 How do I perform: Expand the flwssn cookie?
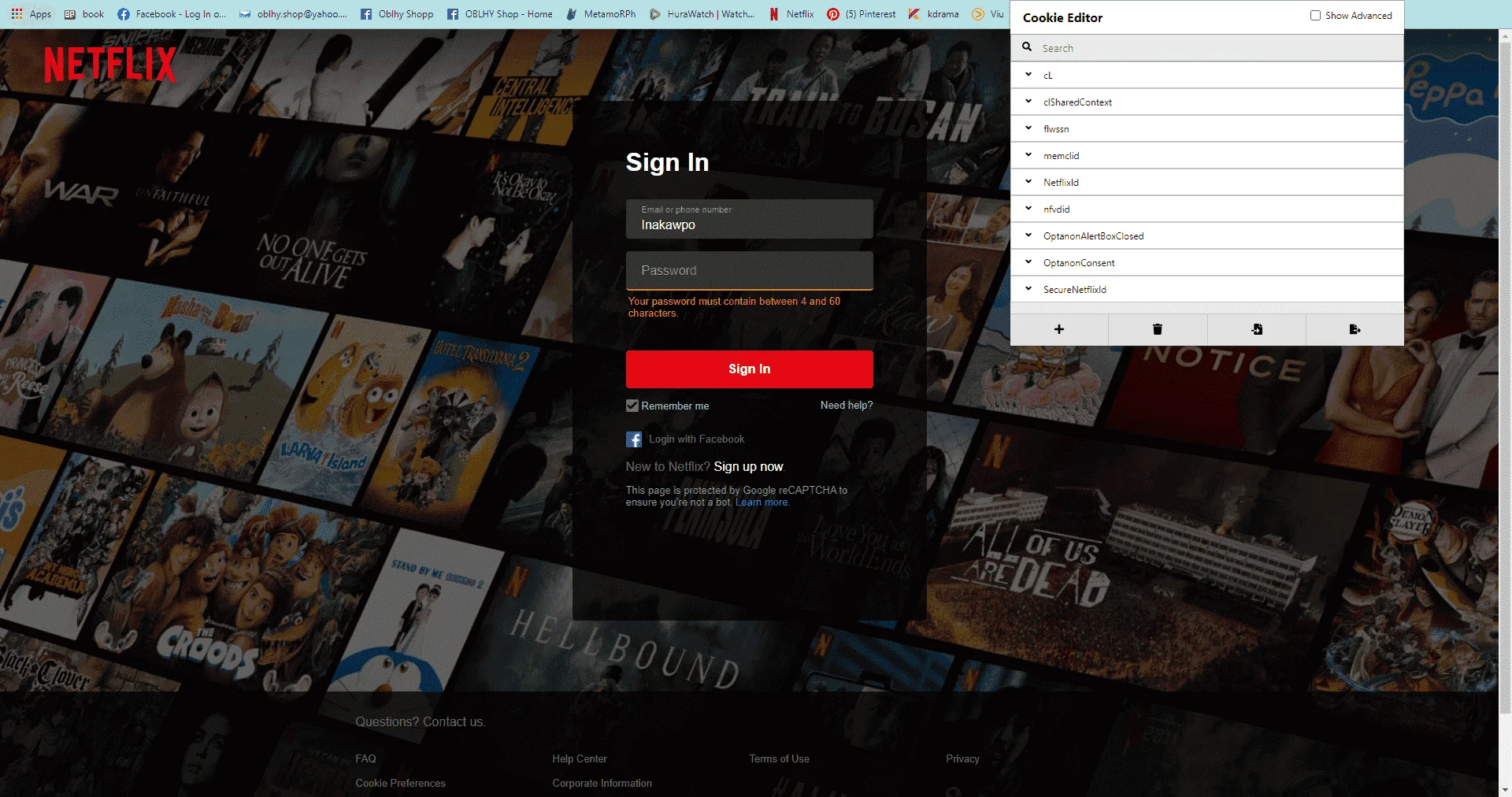[1206, 128]
